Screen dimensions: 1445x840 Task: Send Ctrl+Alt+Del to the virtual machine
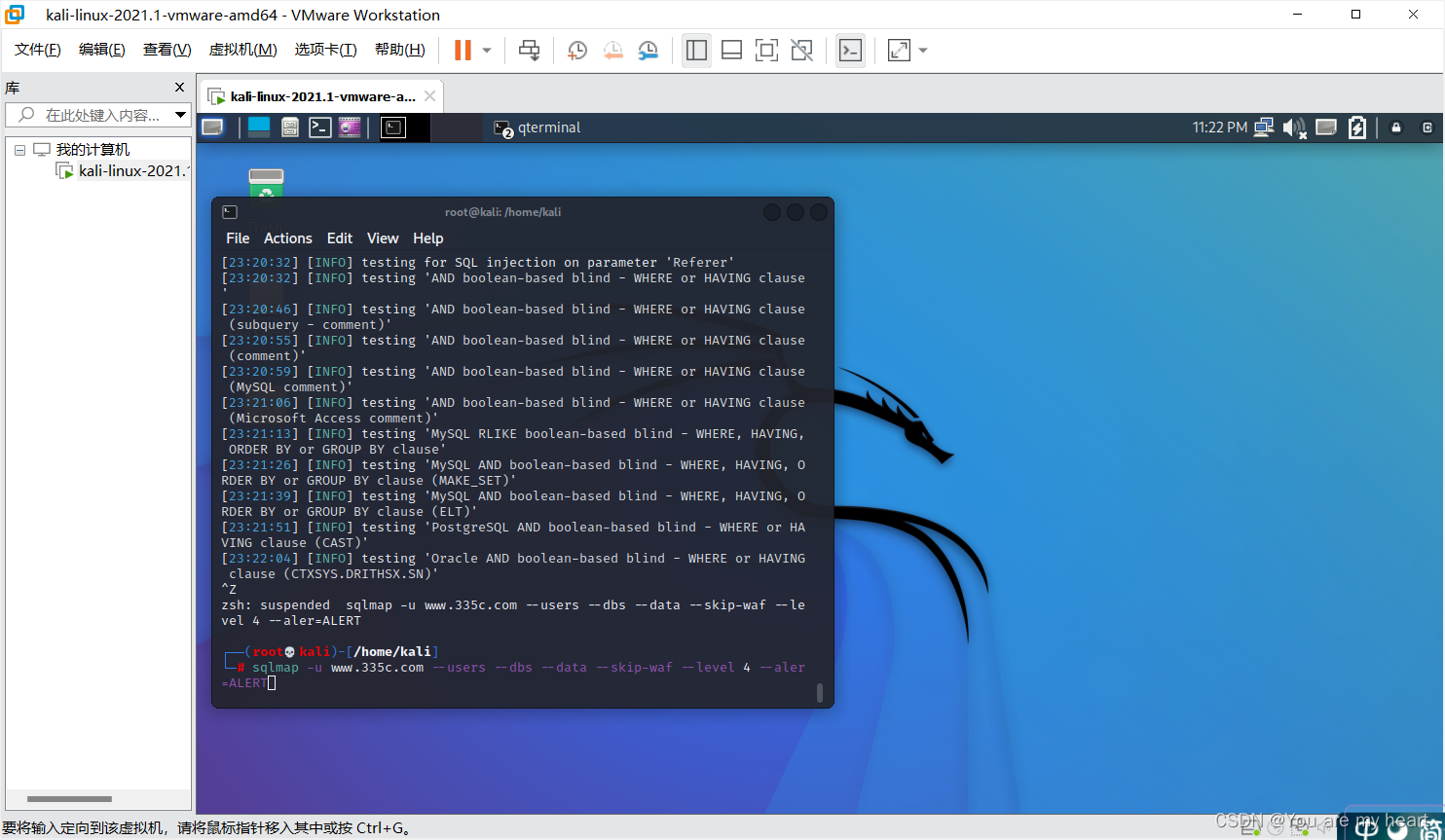529,50
